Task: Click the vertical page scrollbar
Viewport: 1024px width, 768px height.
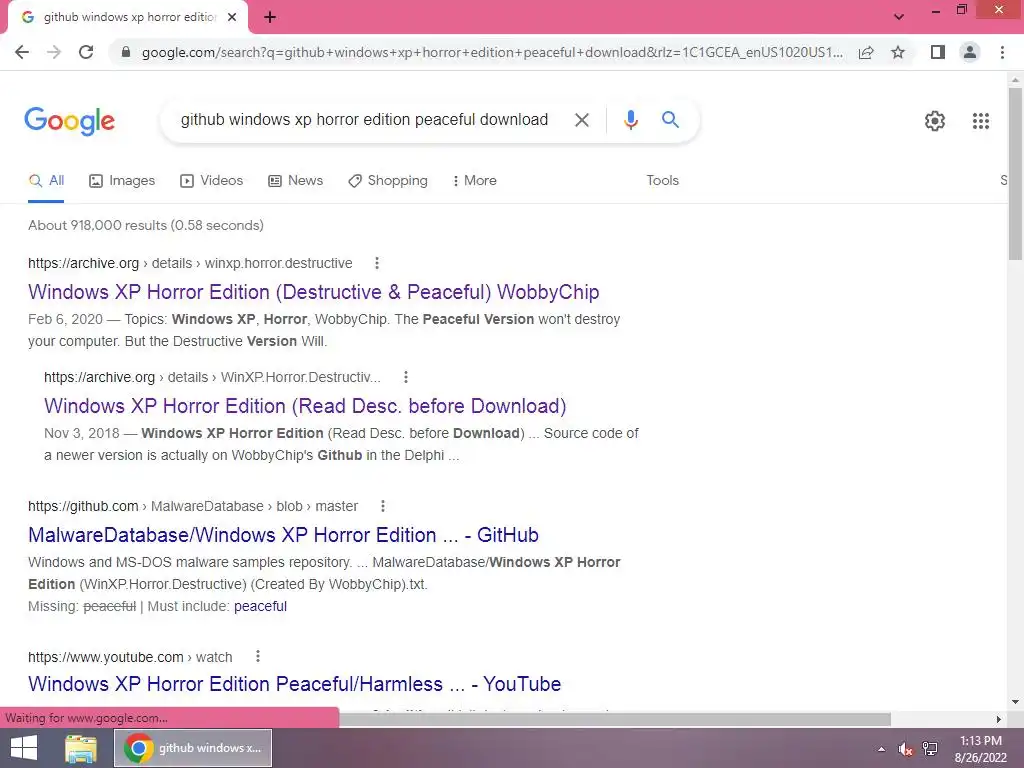Action: pos(1014,174)
